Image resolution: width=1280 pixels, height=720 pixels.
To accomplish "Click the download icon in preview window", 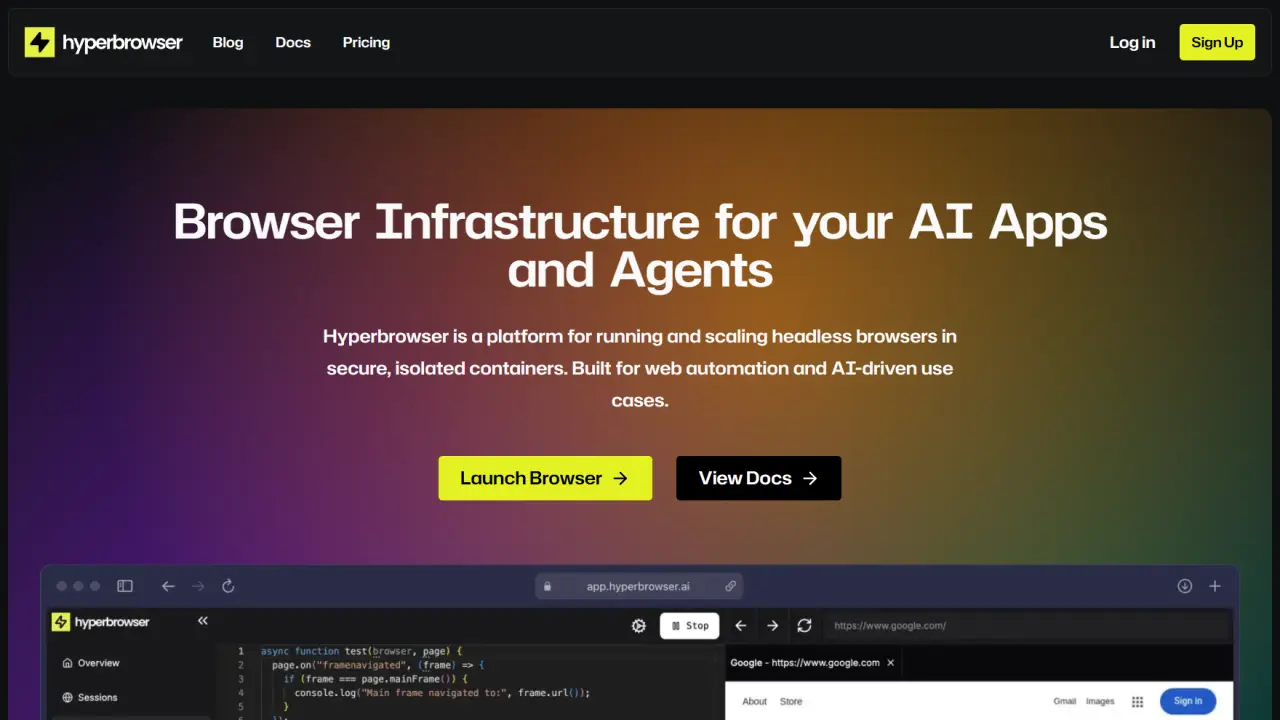I will point(1185,586).
